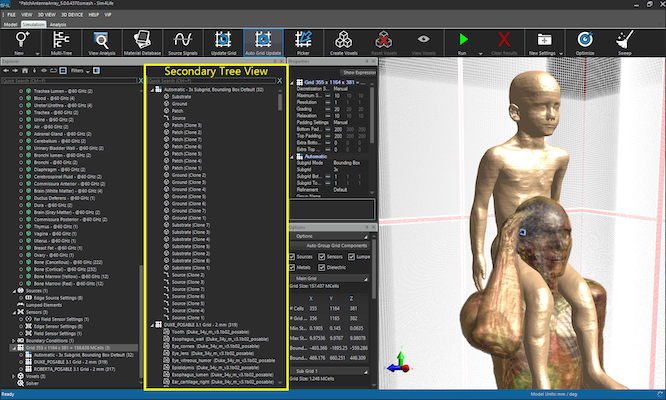Open View Analysis tool
Image resolution: width=666 pixels, height=400 pixels.
(102, 40)
